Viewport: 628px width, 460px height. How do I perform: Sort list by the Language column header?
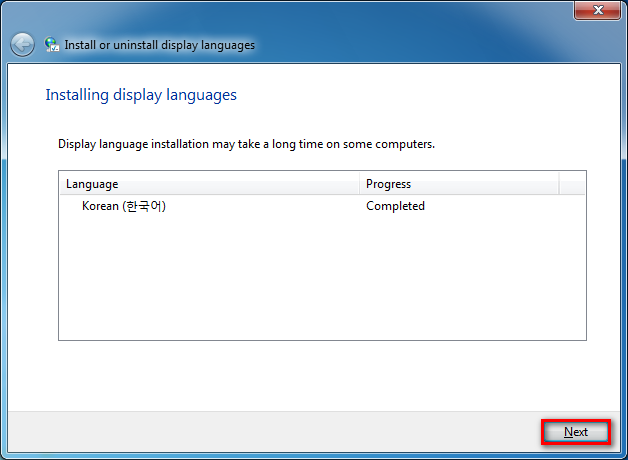pos(209,184)
